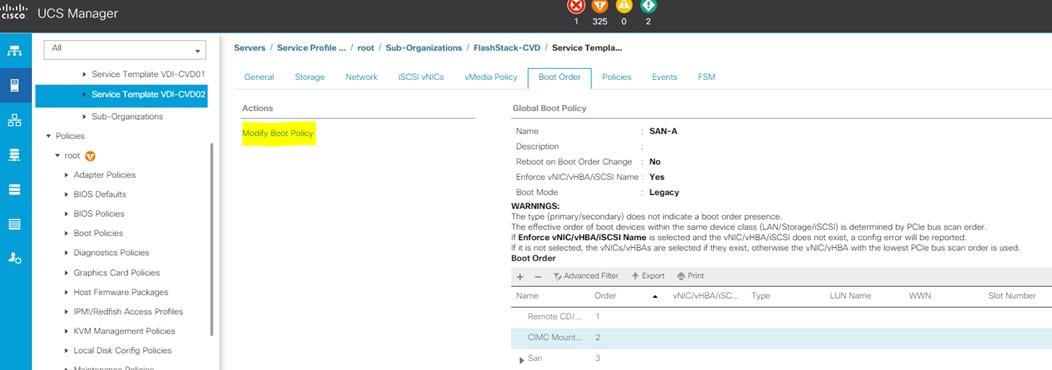Switch to the General tab
Screen dimensions: 1052x370
(x=259, y=77)
